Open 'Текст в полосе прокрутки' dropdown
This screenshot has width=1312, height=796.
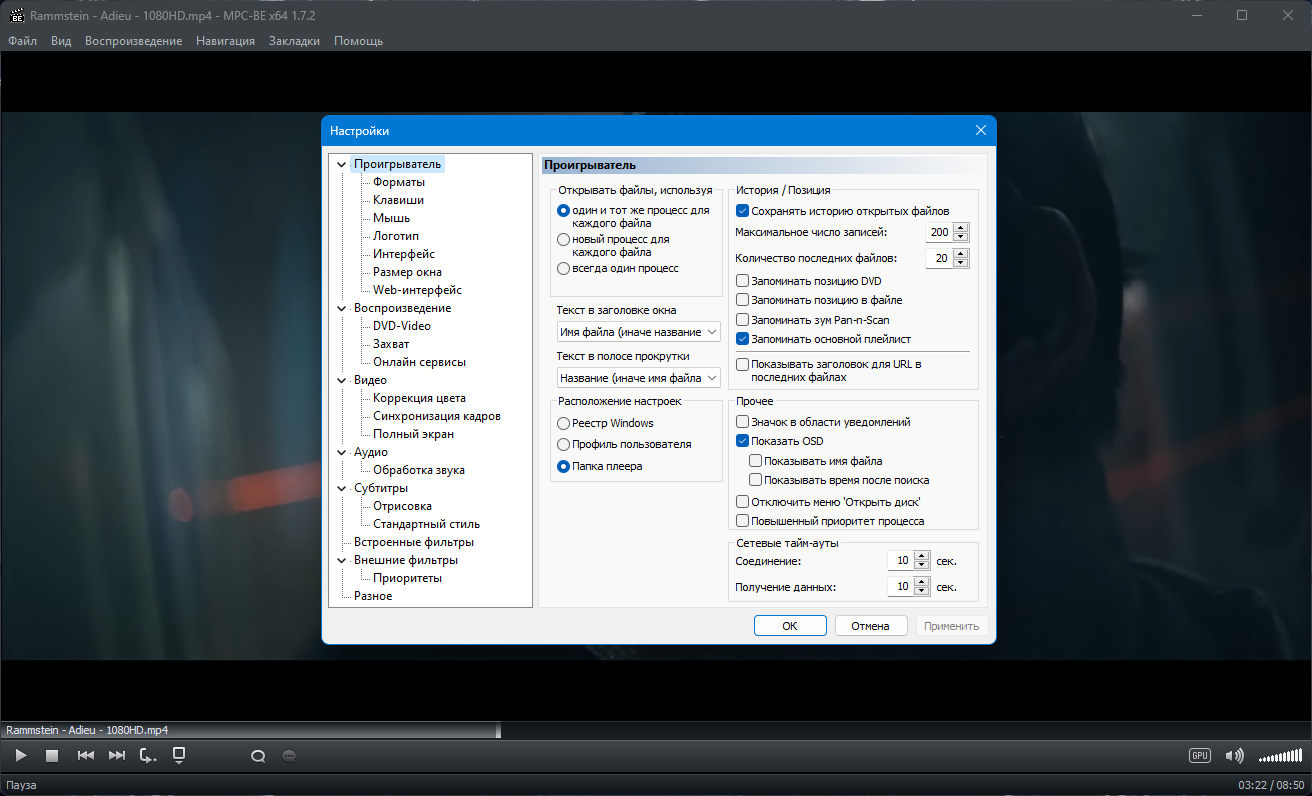(x=638, y=378)
